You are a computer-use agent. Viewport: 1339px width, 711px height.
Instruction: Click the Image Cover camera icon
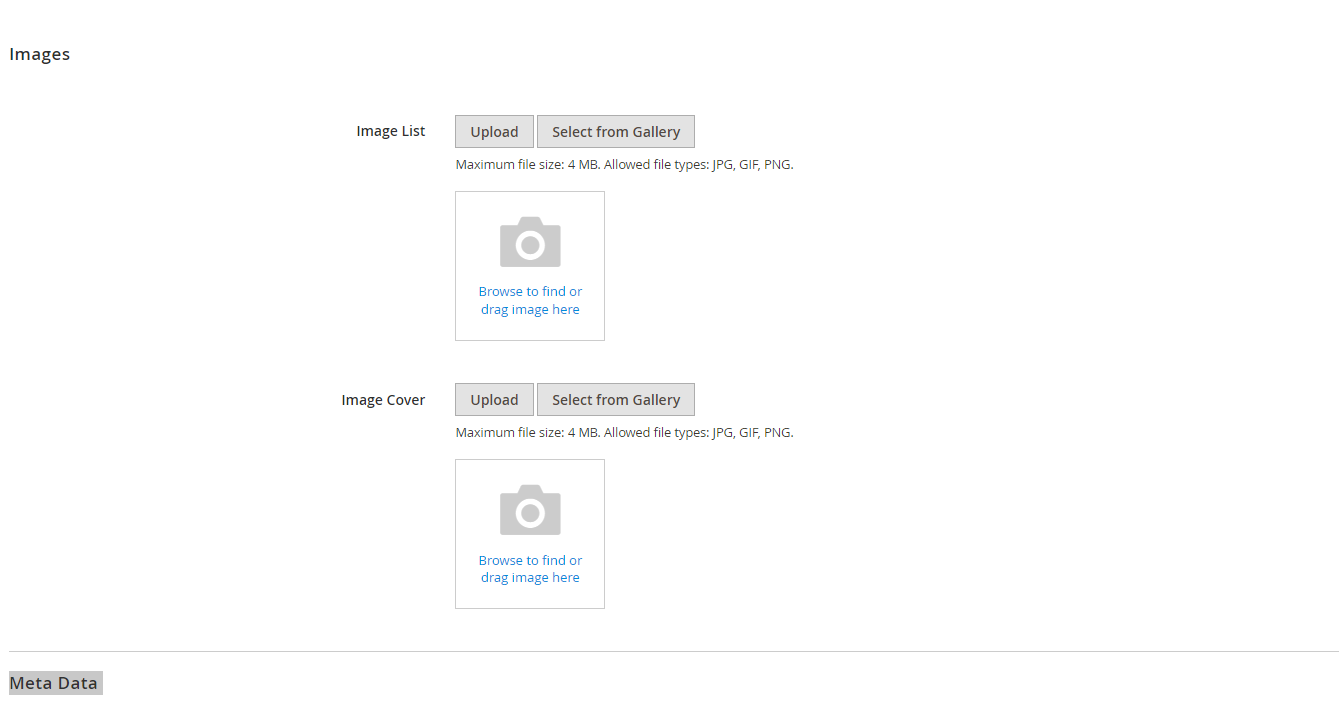530,510
